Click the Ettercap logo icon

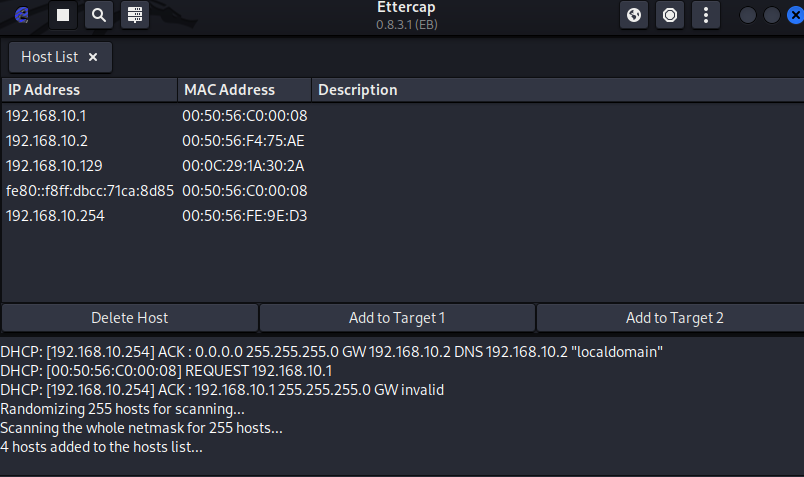click(22, 15)
